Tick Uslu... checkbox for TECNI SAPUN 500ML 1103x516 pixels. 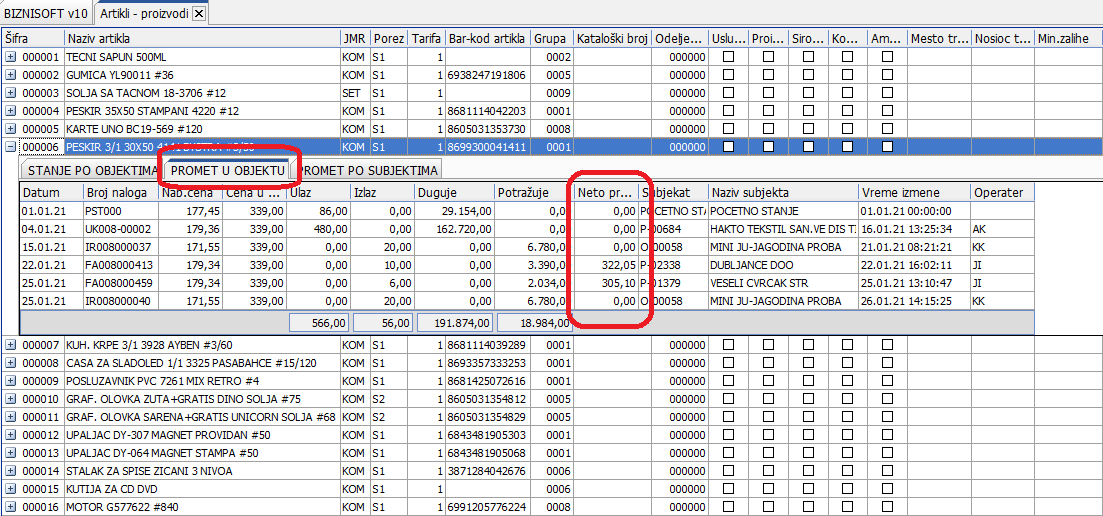tap(728, 56)
